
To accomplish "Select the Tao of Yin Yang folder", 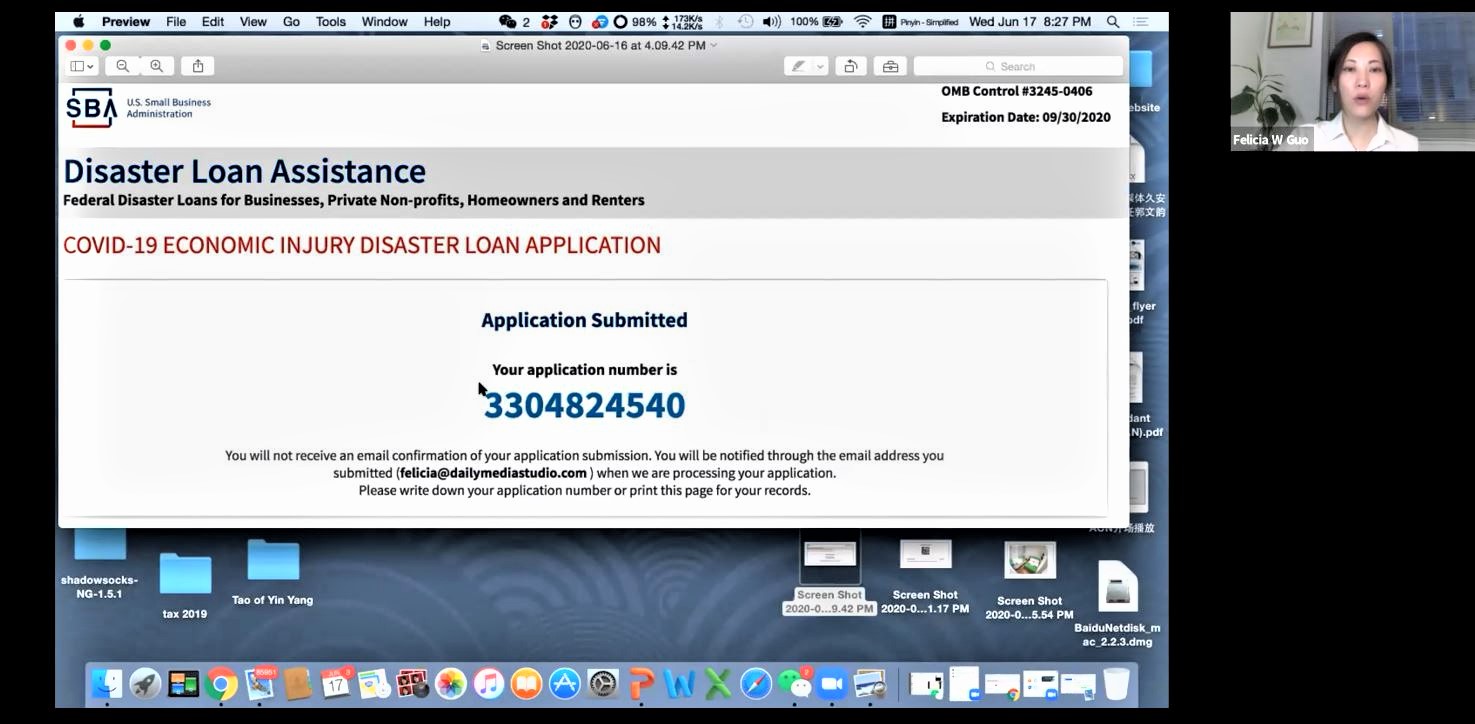I will click(273, 572).
